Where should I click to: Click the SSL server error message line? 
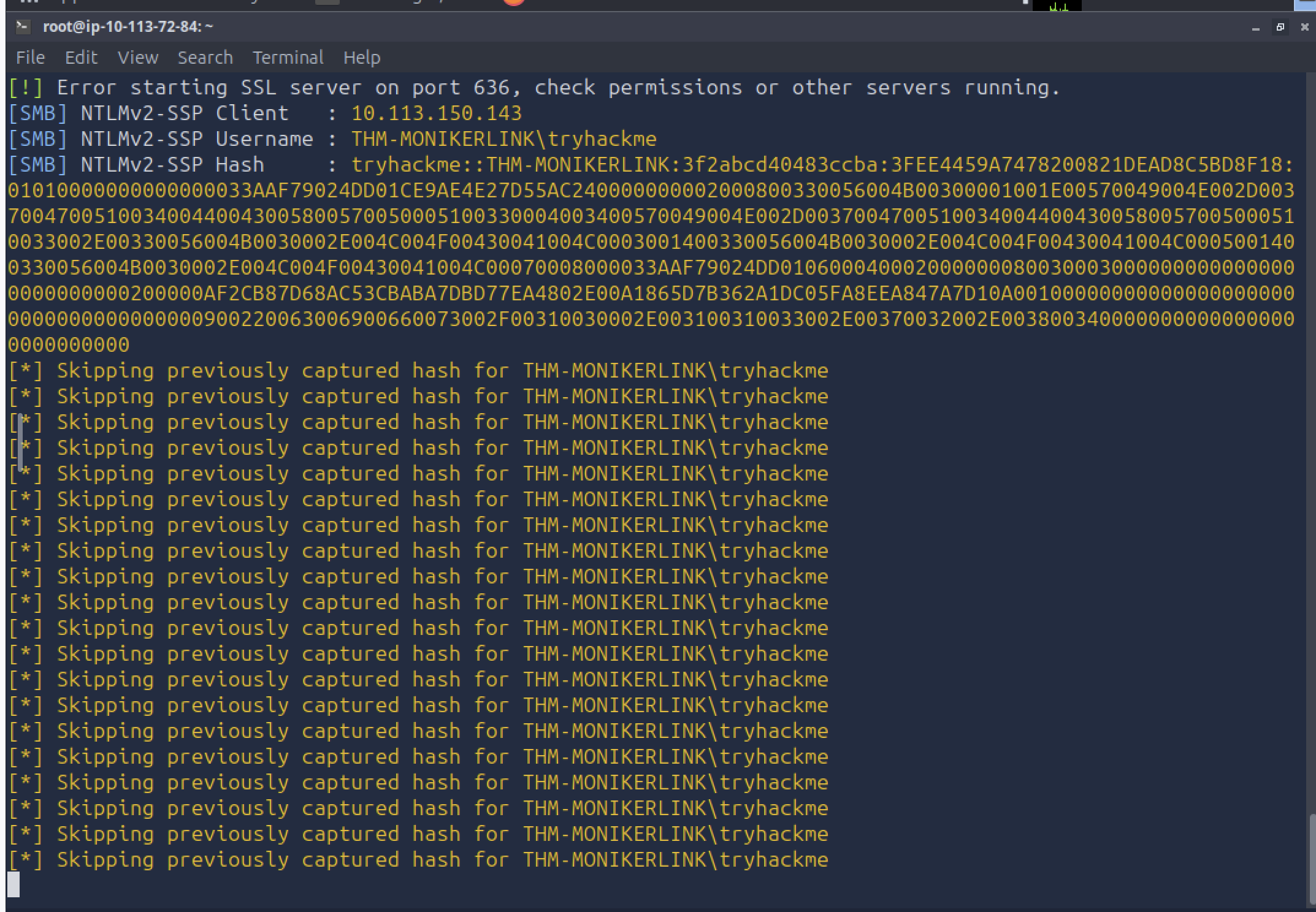pos(534,88)
